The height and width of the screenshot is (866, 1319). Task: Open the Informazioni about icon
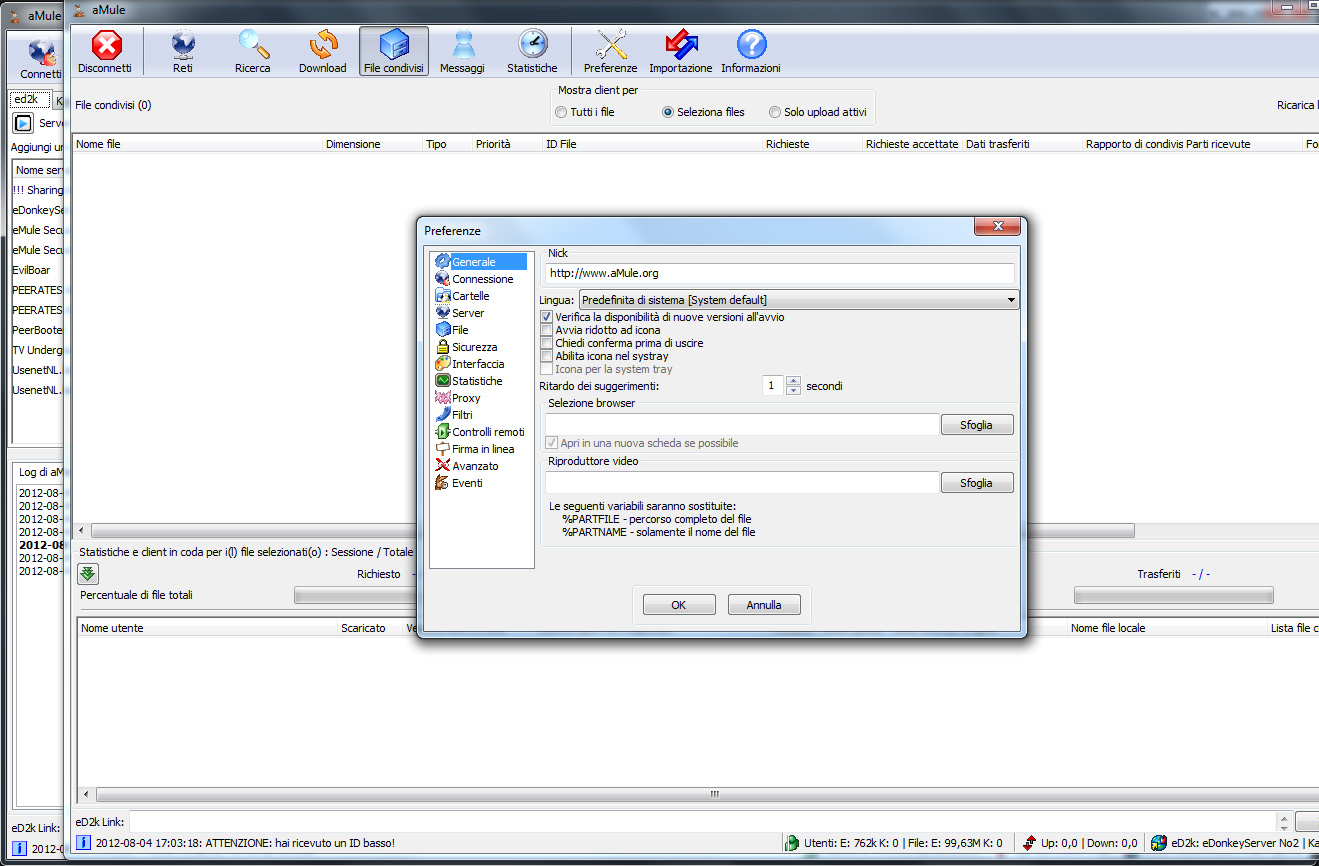[x=750, y=52]
